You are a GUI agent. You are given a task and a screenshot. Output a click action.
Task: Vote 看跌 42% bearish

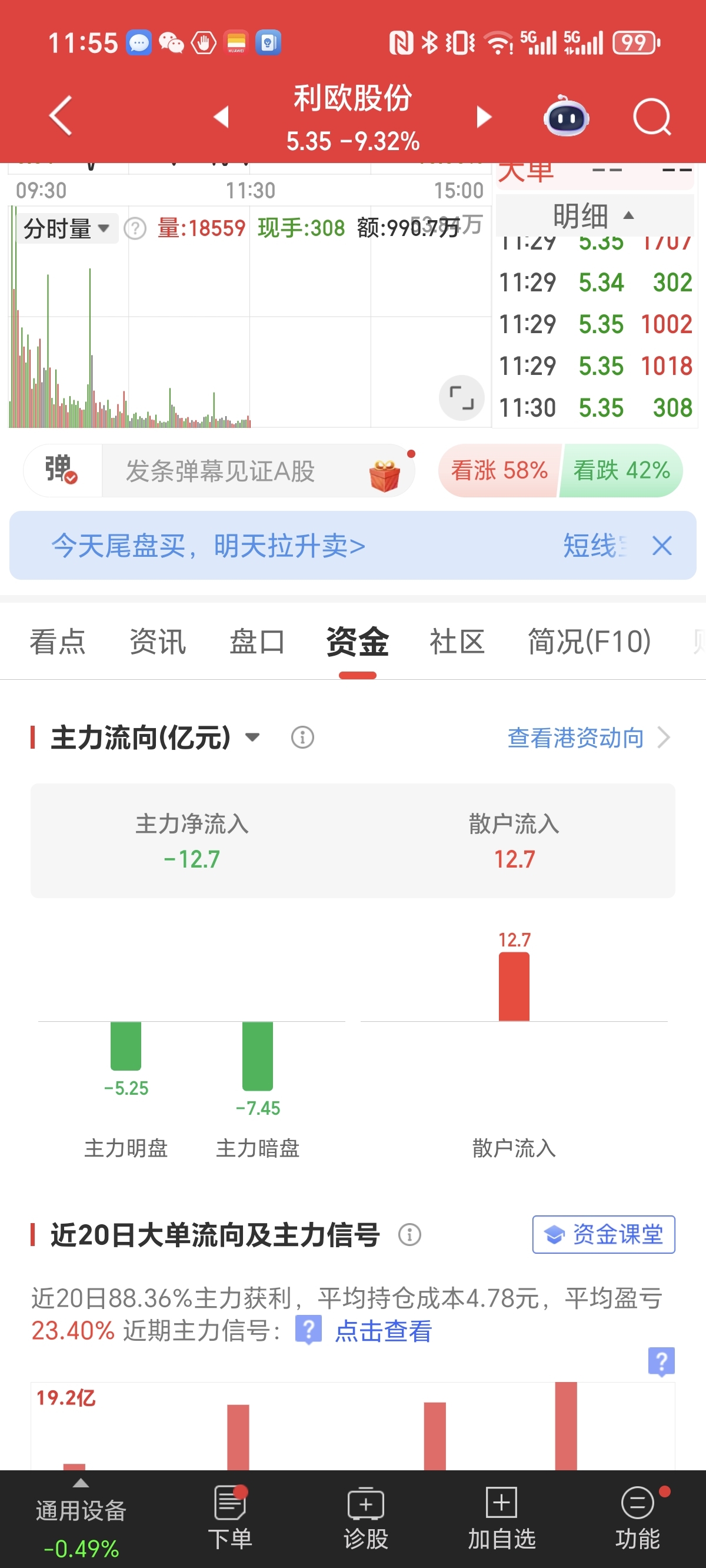click(x=621, y=470)
